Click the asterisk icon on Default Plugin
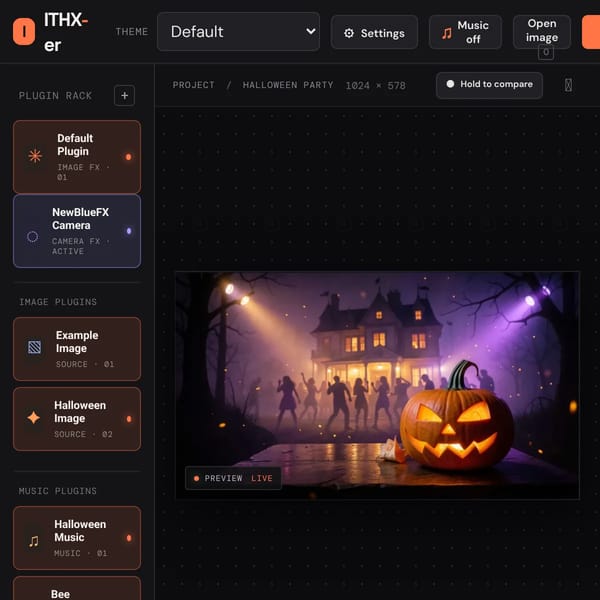Image resolution: width=600 pixels, height=600 pixels. point(35,156)
